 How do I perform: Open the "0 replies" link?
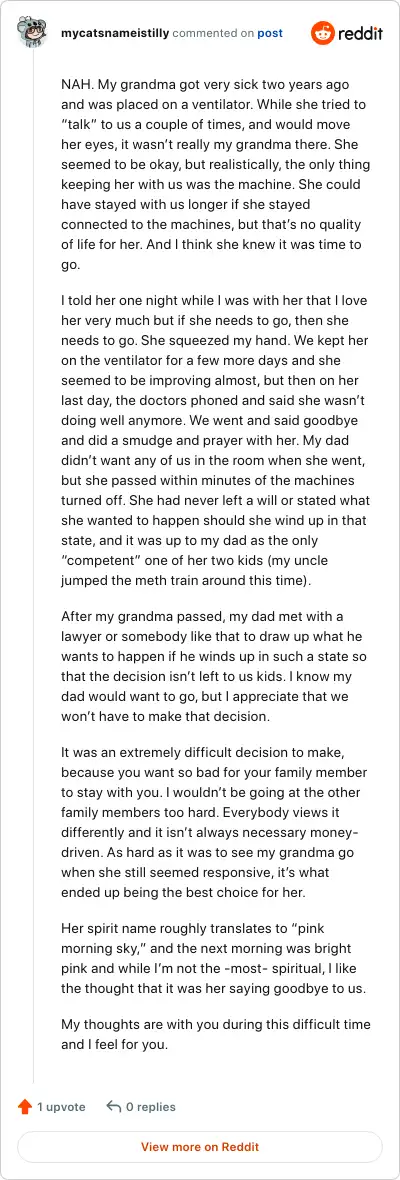pos(150,1107)
